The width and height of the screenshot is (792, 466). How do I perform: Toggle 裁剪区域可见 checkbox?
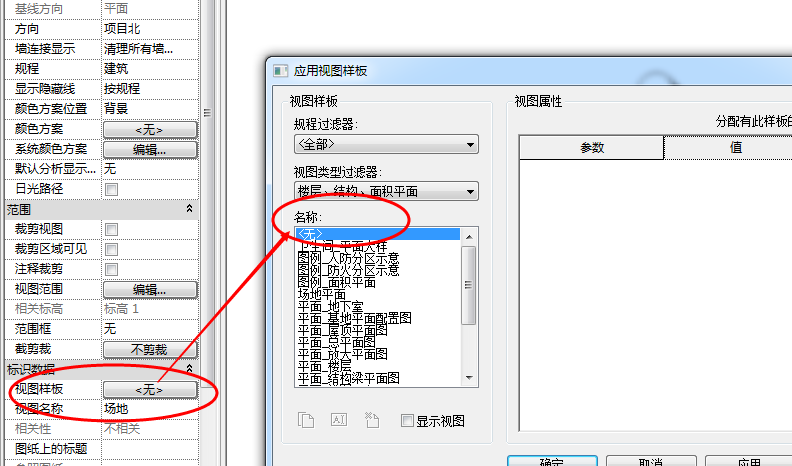coord(112,249)
